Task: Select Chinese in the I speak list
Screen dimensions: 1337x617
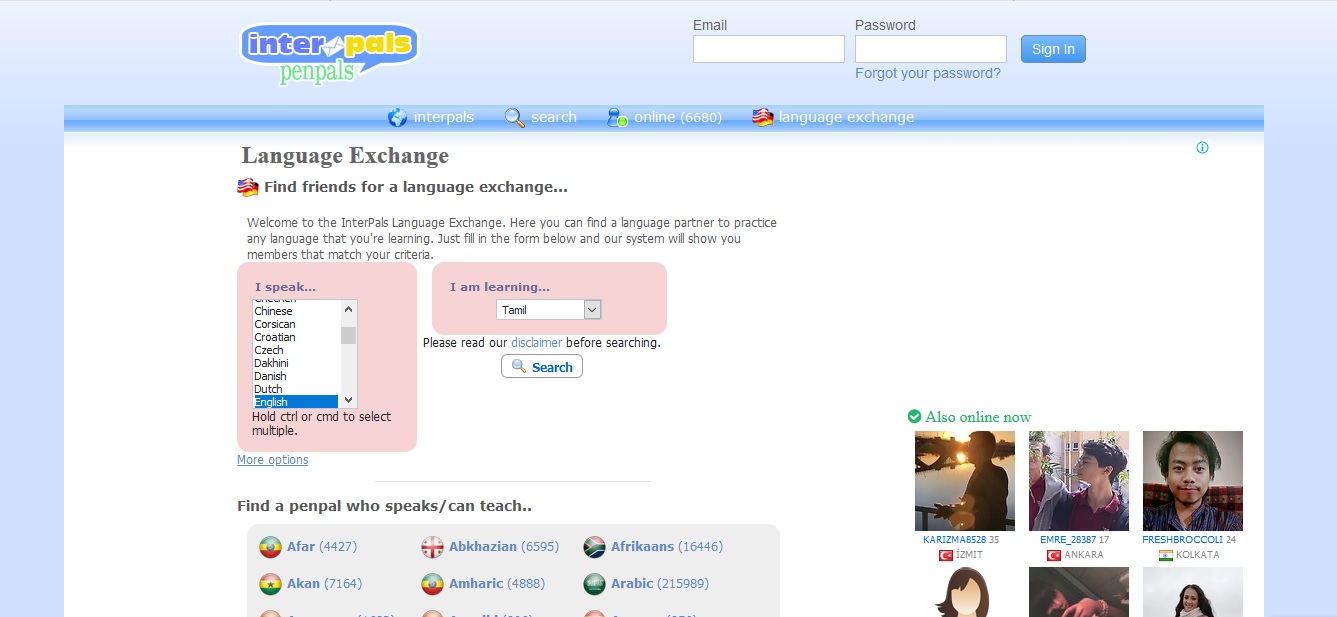Action: 273,310
